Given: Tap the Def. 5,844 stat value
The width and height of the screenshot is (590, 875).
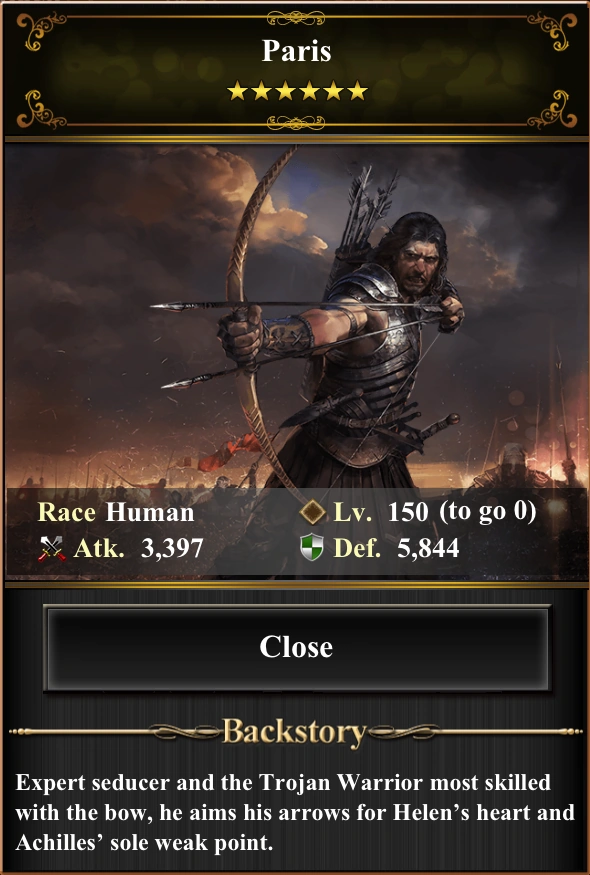Looking at the screenshot, I should tap(396, 548).
